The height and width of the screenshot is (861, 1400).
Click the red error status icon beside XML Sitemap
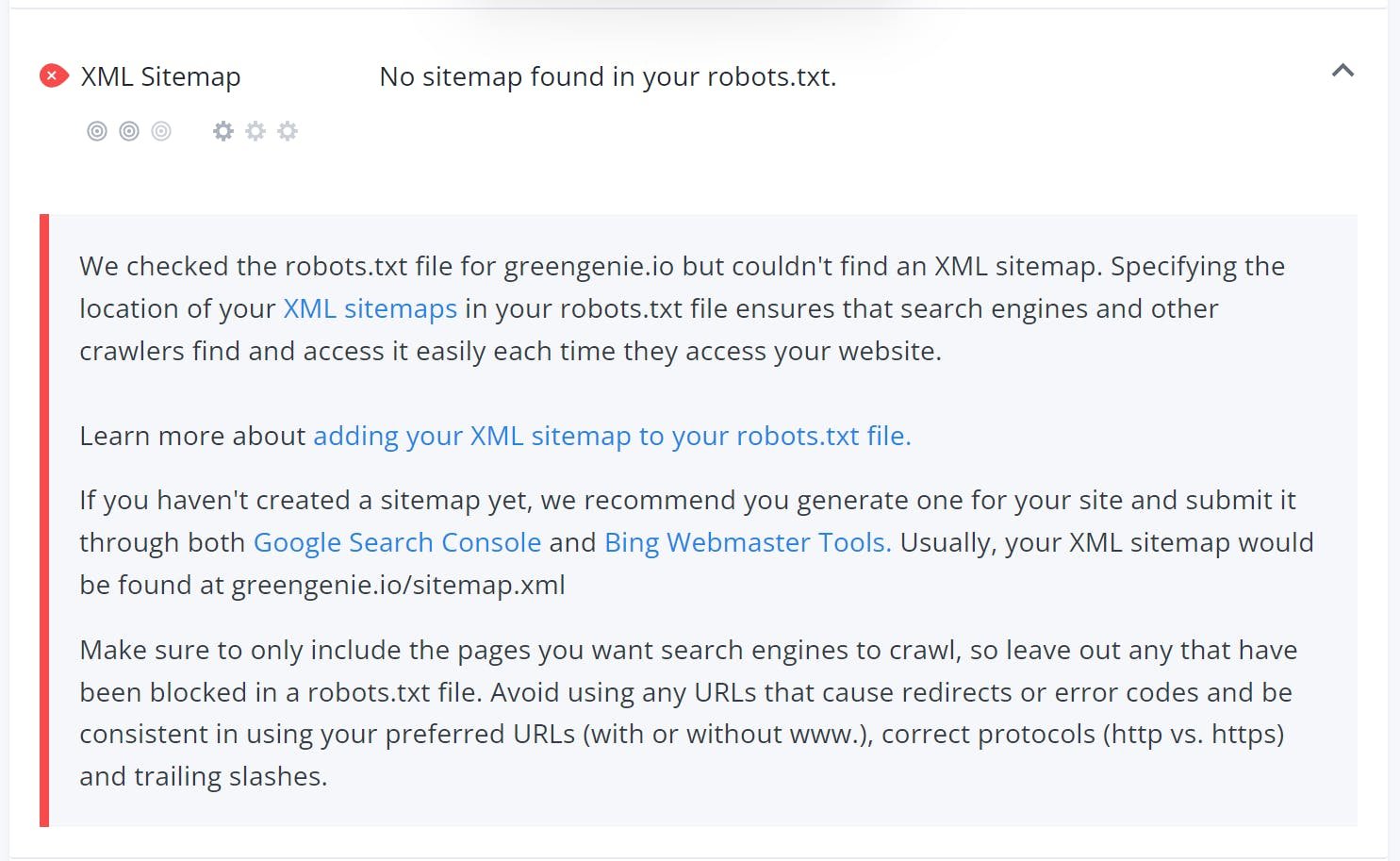click(x=54, y=75)
